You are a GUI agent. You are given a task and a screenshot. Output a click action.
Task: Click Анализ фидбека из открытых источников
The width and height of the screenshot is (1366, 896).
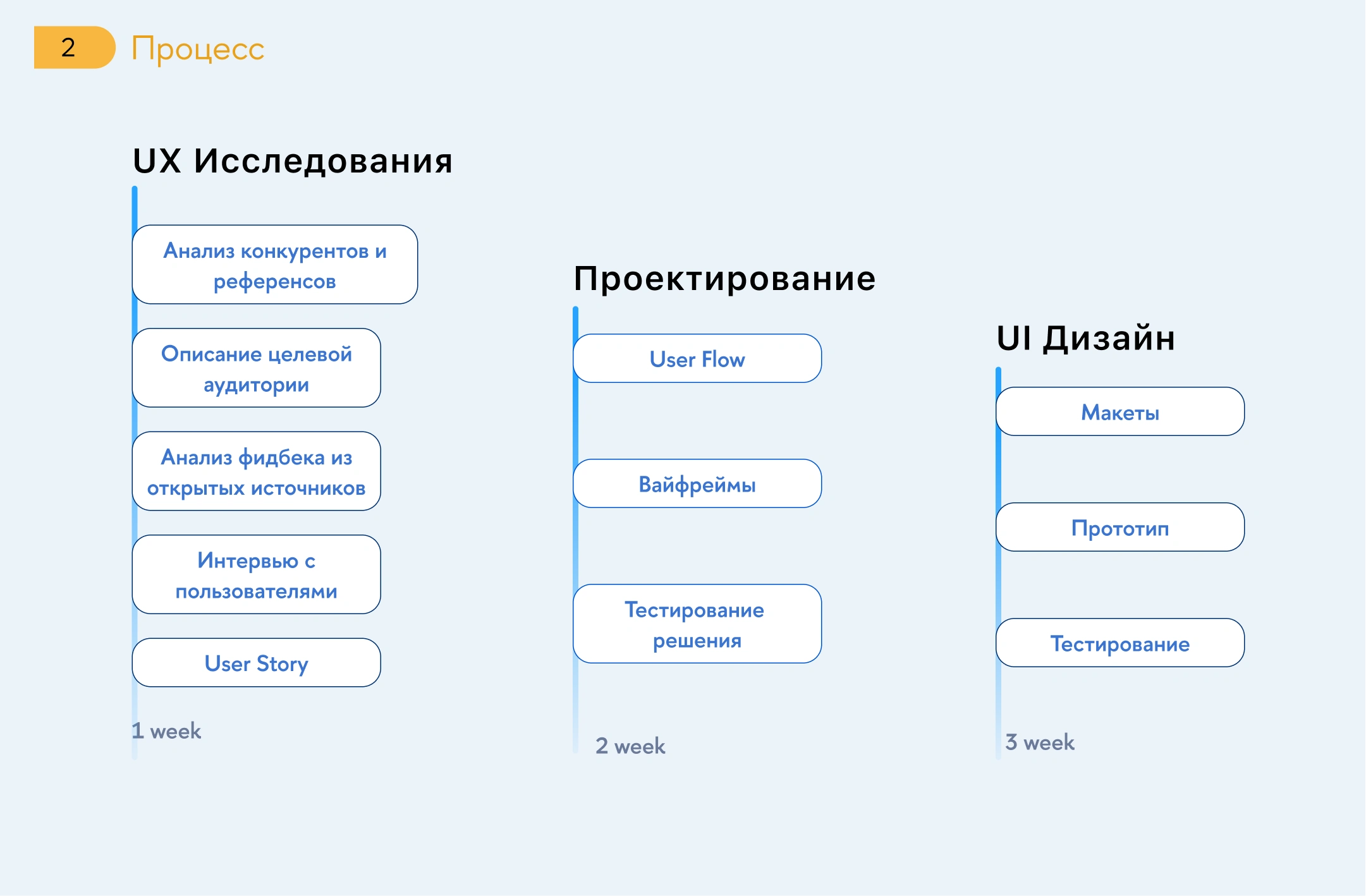click(257, 471)
